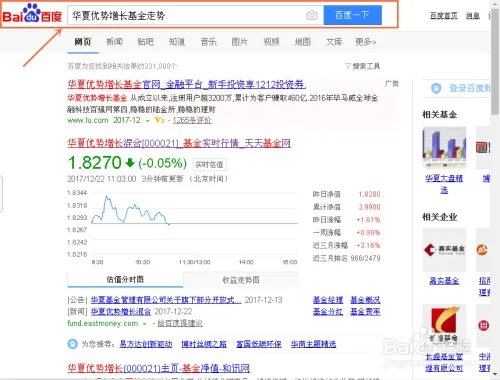The height and width of the screenshot is (380, 500).
Task: Click the 登录百度 login link
Action: pyautogui.click(x=469, y=88)
